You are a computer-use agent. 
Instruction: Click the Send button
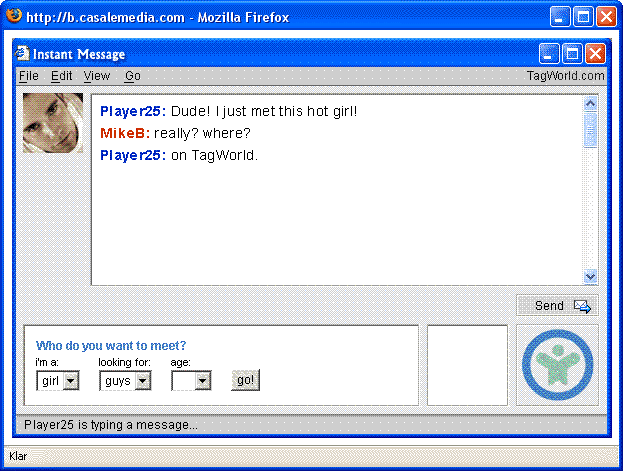click(x=557, y=305)
